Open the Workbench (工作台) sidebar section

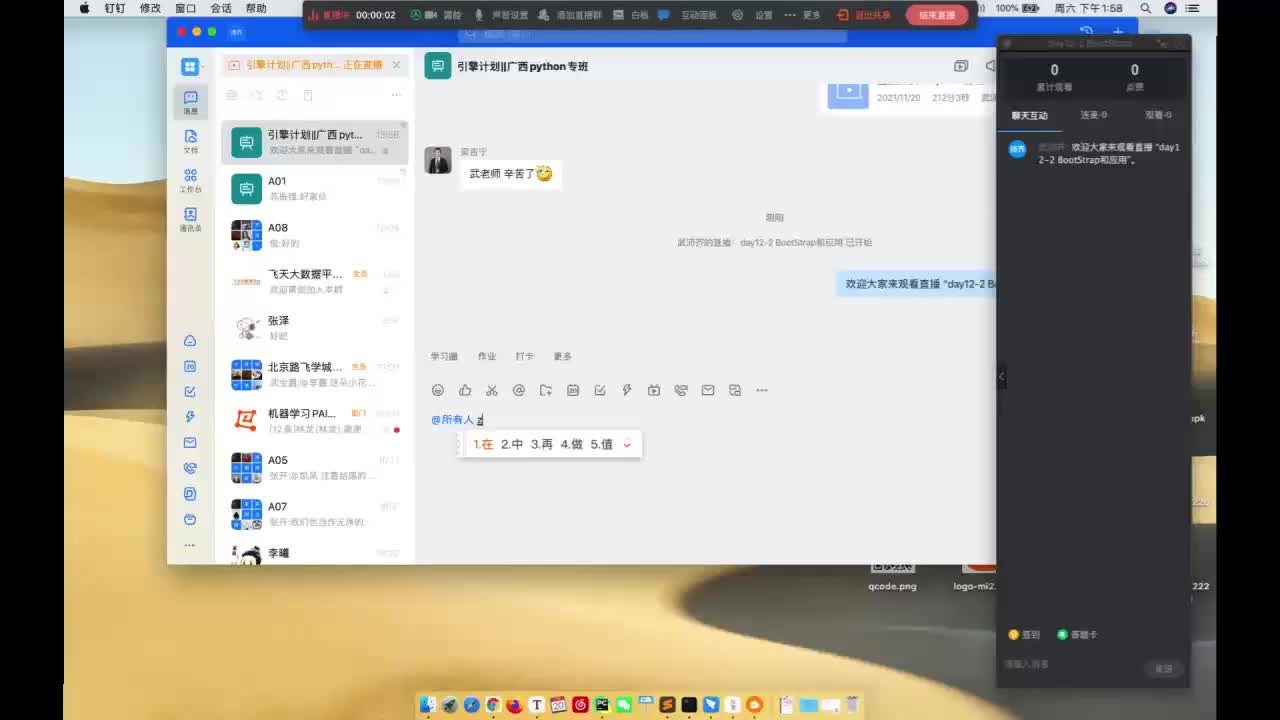(190, 180)
